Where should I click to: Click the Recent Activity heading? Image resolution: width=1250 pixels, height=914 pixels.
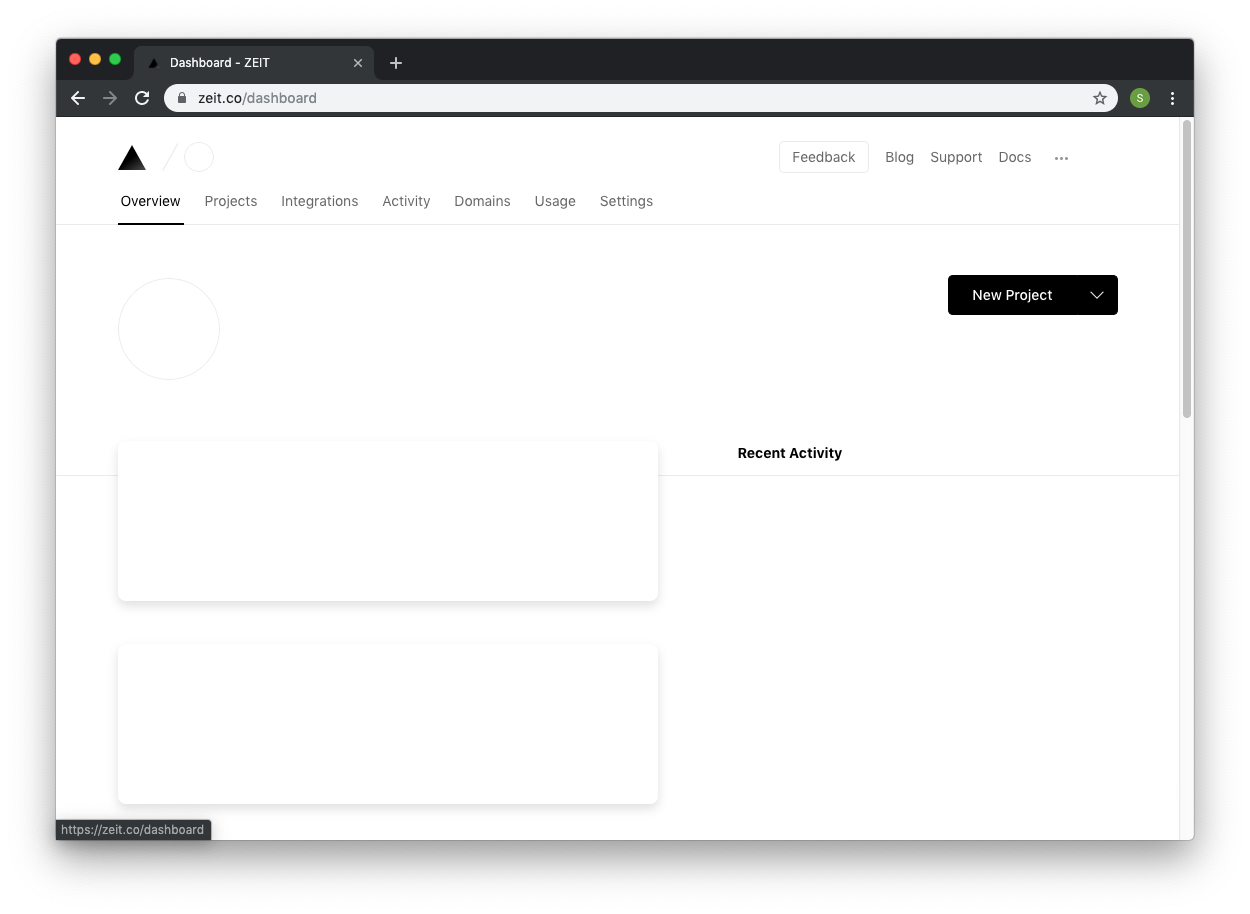pos(790,453)
